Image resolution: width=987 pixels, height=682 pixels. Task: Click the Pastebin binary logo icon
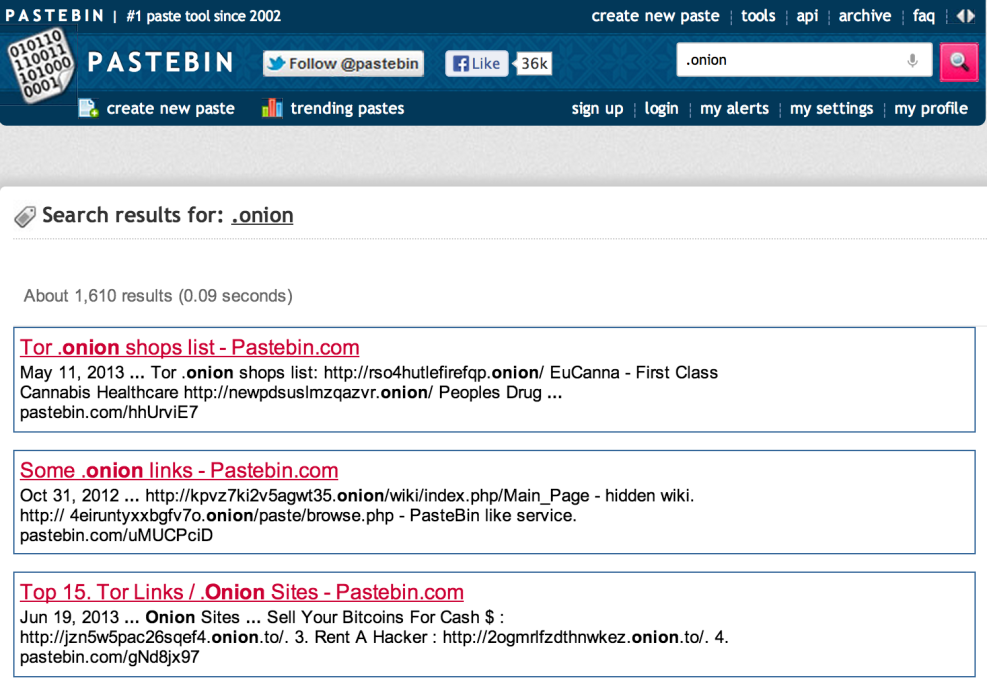pos(39,64)
